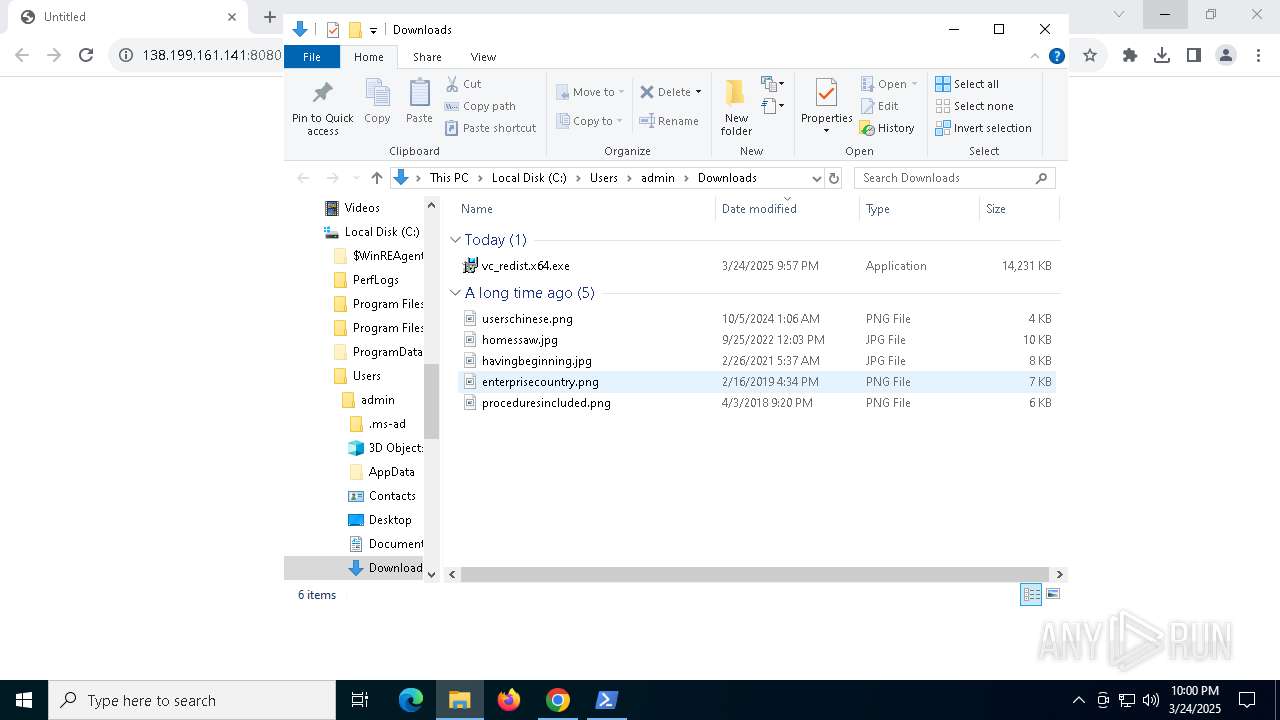Click the Copy ribbon icon

tap(377, 102)
